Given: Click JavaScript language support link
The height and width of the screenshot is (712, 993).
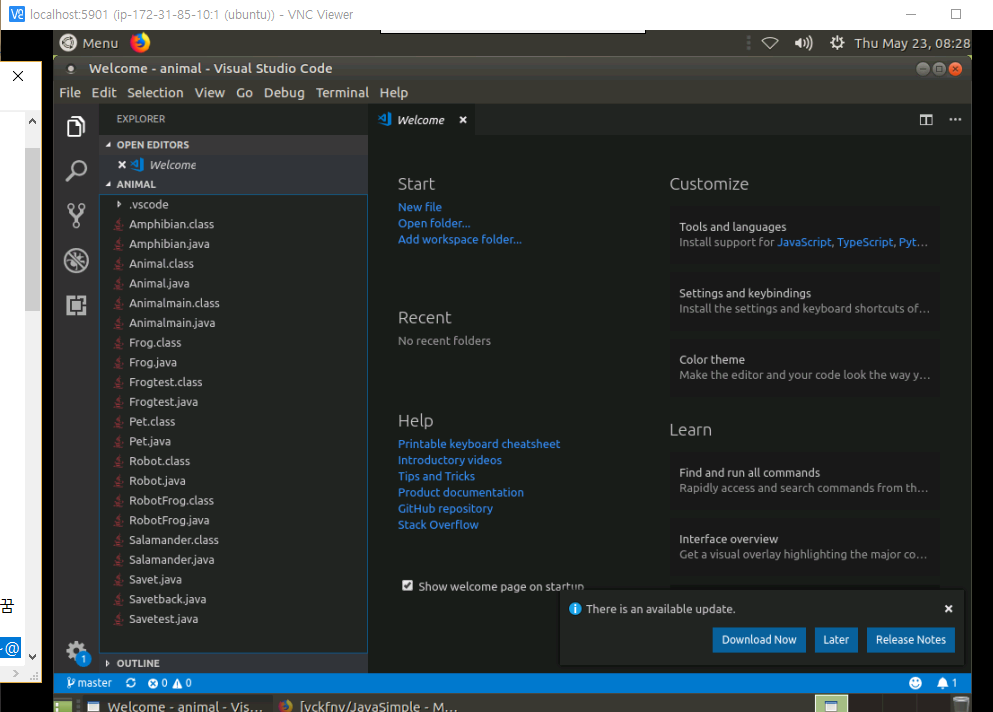Looking at the screenshot, I should pos(804,243).
